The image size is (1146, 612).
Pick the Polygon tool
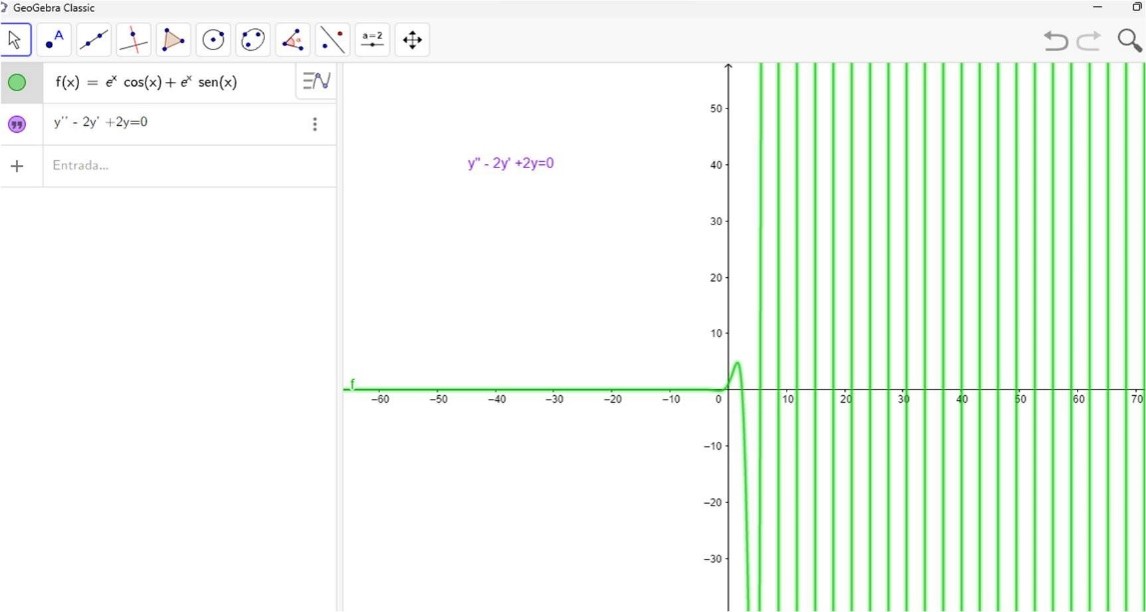(x=173, y=40)
